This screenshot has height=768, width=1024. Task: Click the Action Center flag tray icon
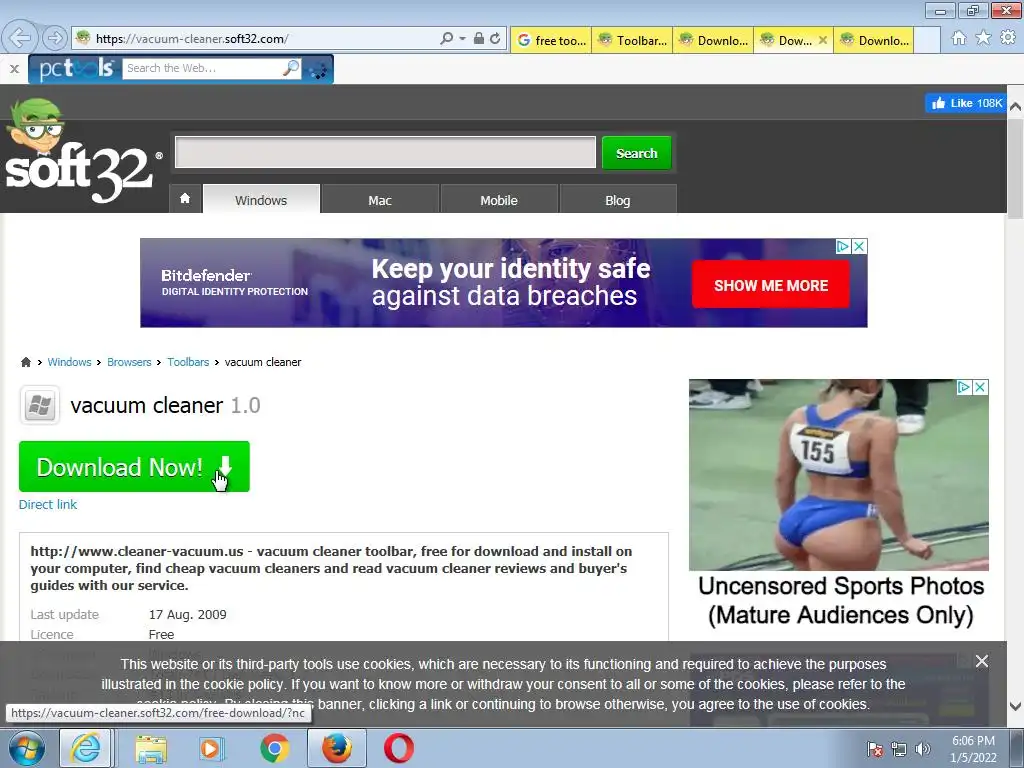point(875,749)
